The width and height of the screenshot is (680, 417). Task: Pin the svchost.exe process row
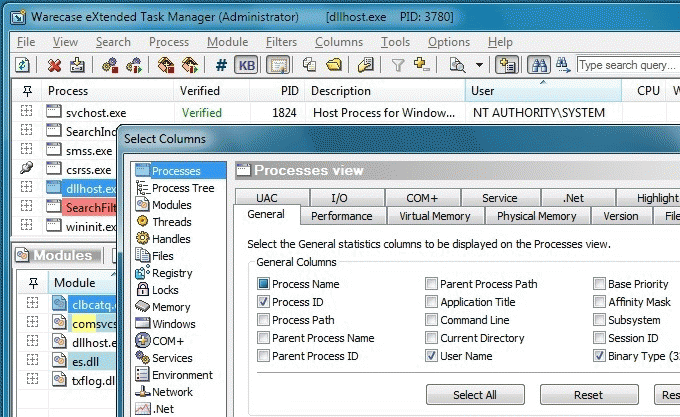pos(26,111)
